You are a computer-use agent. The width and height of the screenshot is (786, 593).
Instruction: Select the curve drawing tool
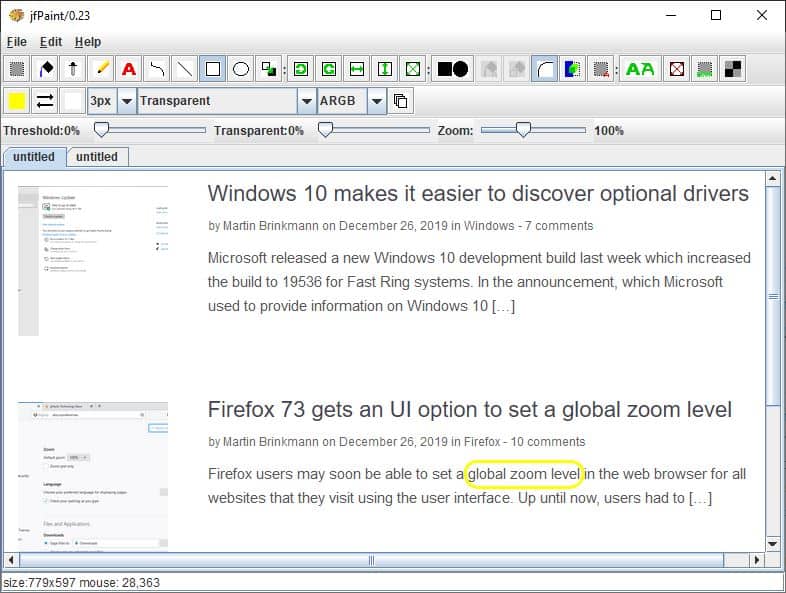(x=157, y=69)
